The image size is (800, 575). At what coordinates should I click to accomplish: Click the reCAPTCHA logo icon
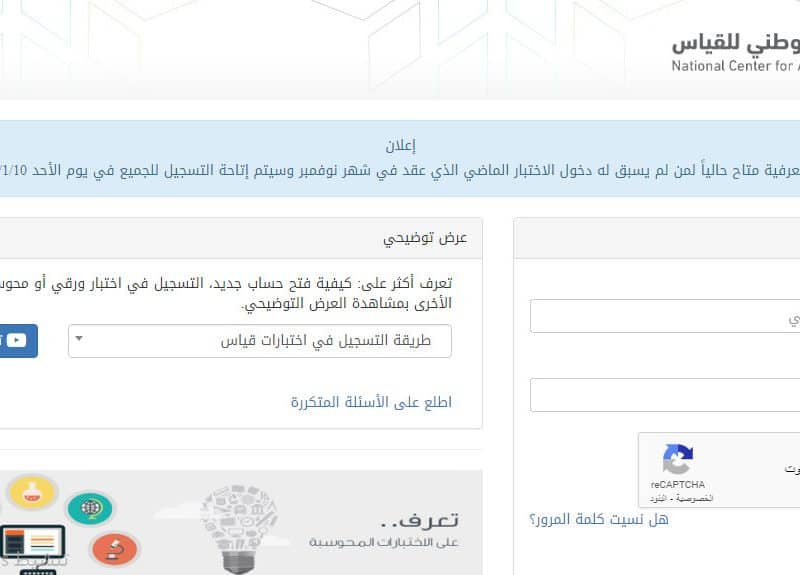[x=678, y=459]
